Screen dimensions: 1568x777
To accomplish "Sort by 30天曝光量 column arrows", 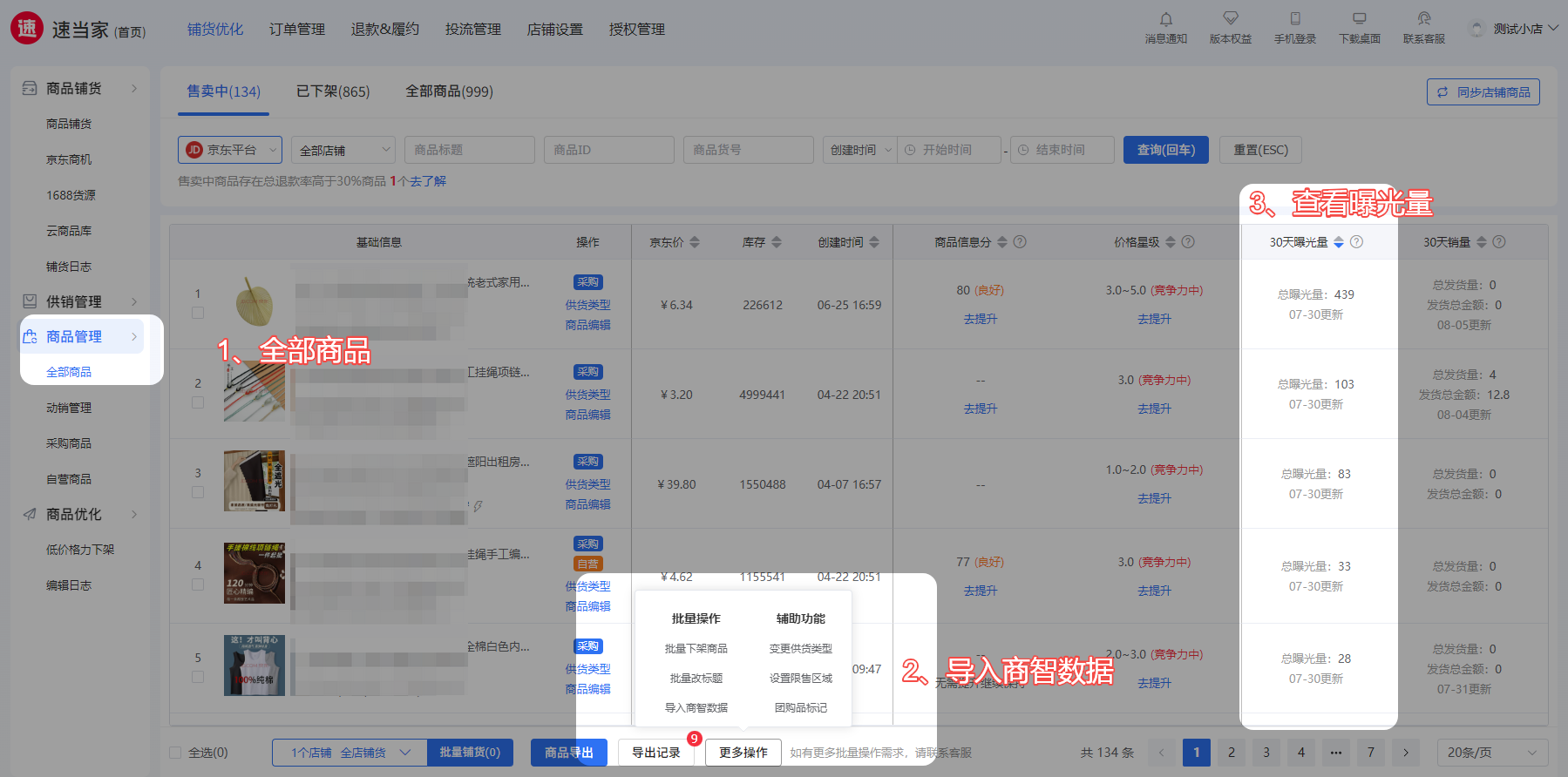I will tap(1339, 242).
